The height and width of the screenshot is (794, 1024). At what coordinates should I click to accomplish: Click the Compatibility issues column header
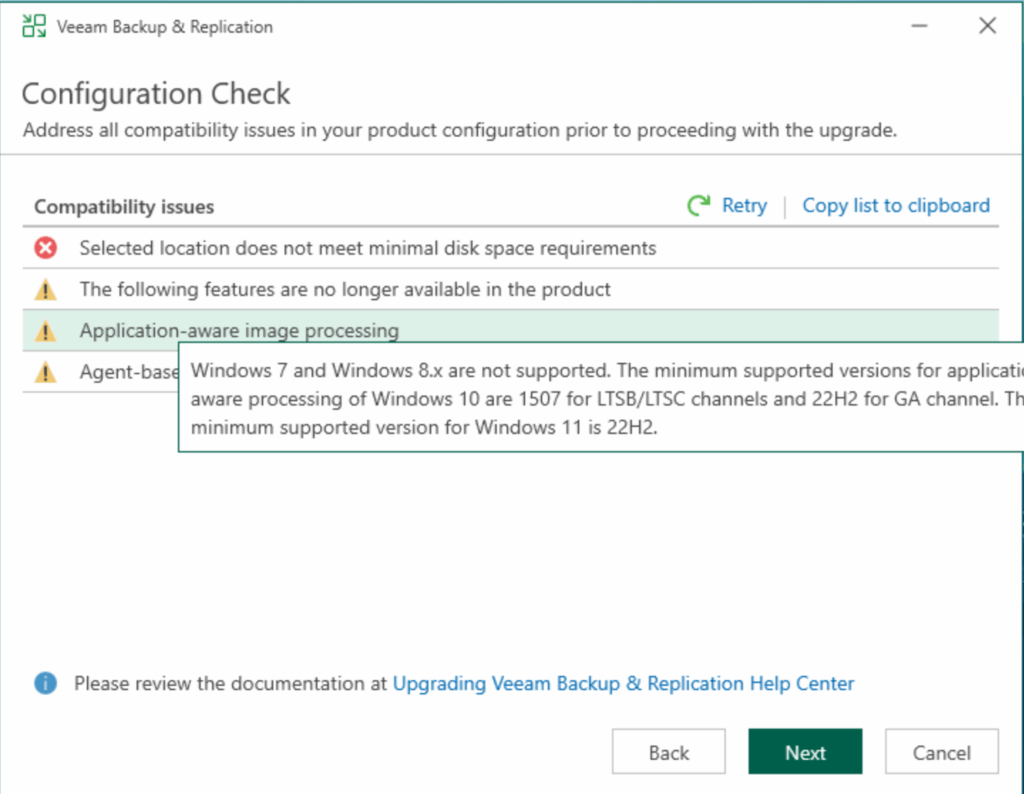click(x=124, y=207)
